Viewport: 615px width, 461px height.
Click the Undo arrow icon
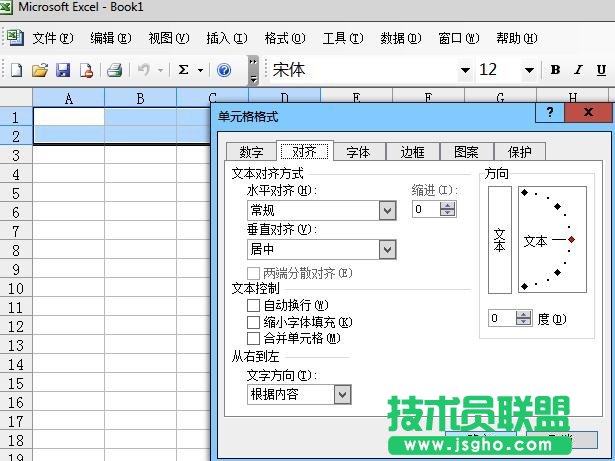(144, 71)
